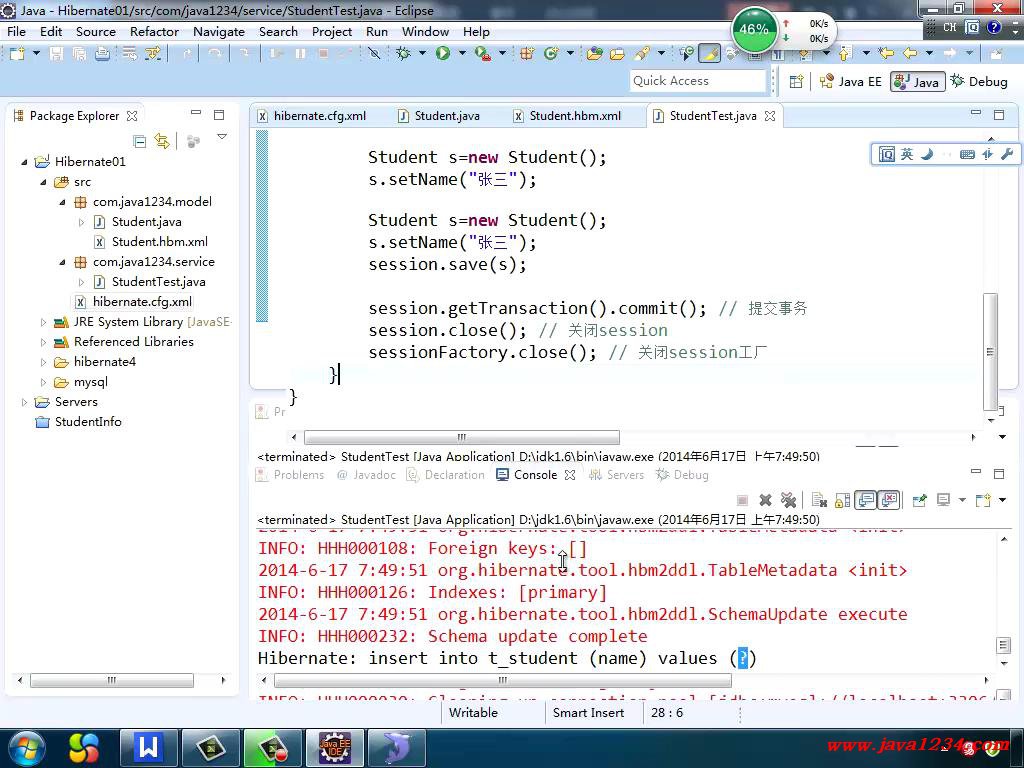The height and width of the screenshot is (768, 1024).
Task: Expand the Student.java tree node
Action: pyautogui.click(x=81, y=222)
